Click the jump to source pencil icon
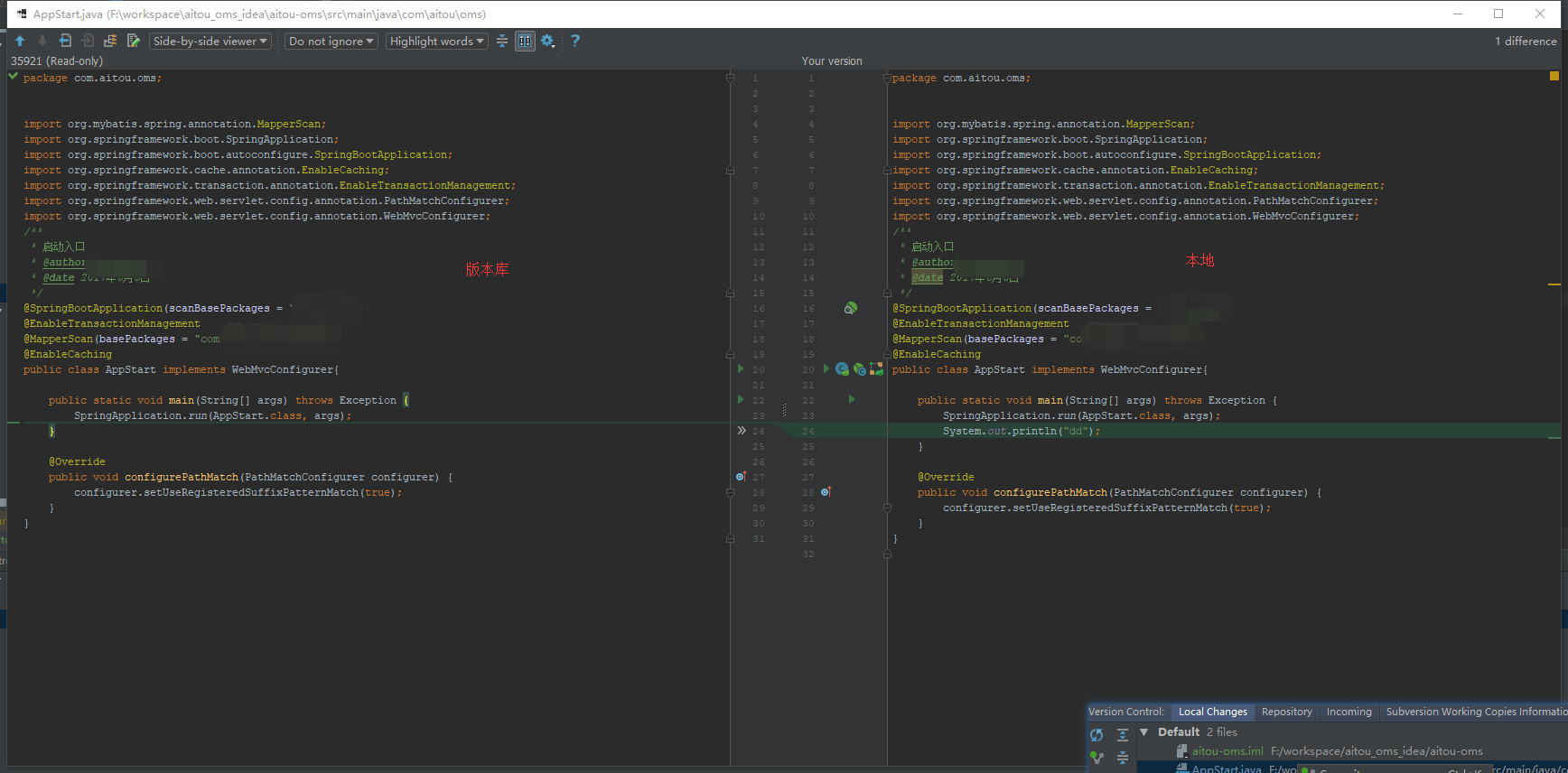The height and width of the screenshot is (773, 1568). [134, 41]
